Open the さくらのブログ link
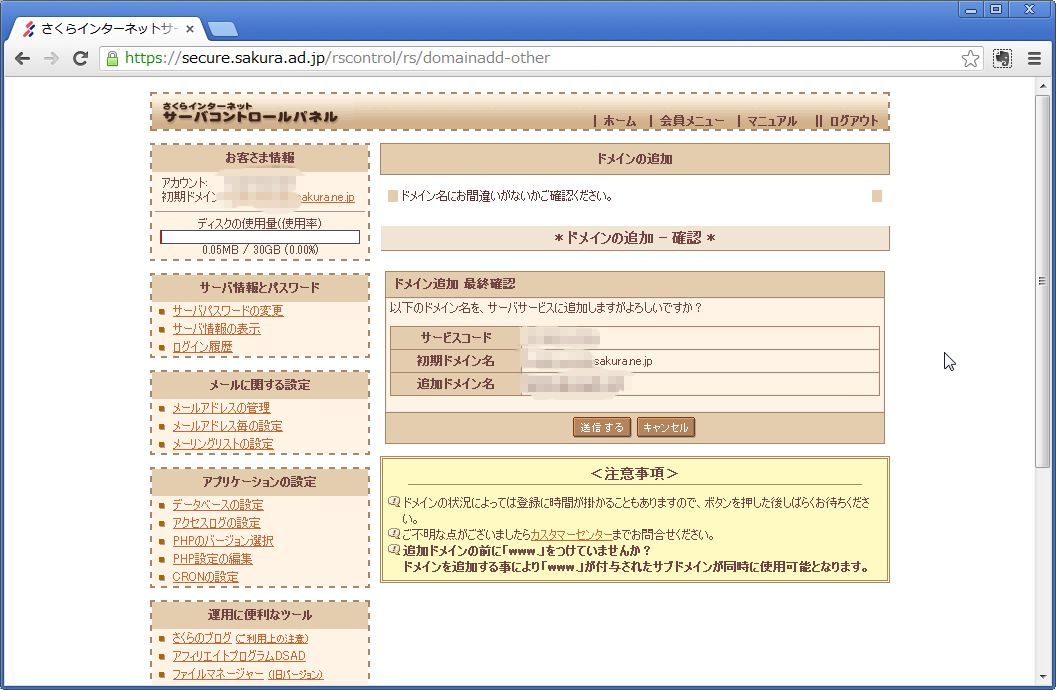Image resolution: width=1056 pixels, height=690 pixels. click(x=202, y=637)
